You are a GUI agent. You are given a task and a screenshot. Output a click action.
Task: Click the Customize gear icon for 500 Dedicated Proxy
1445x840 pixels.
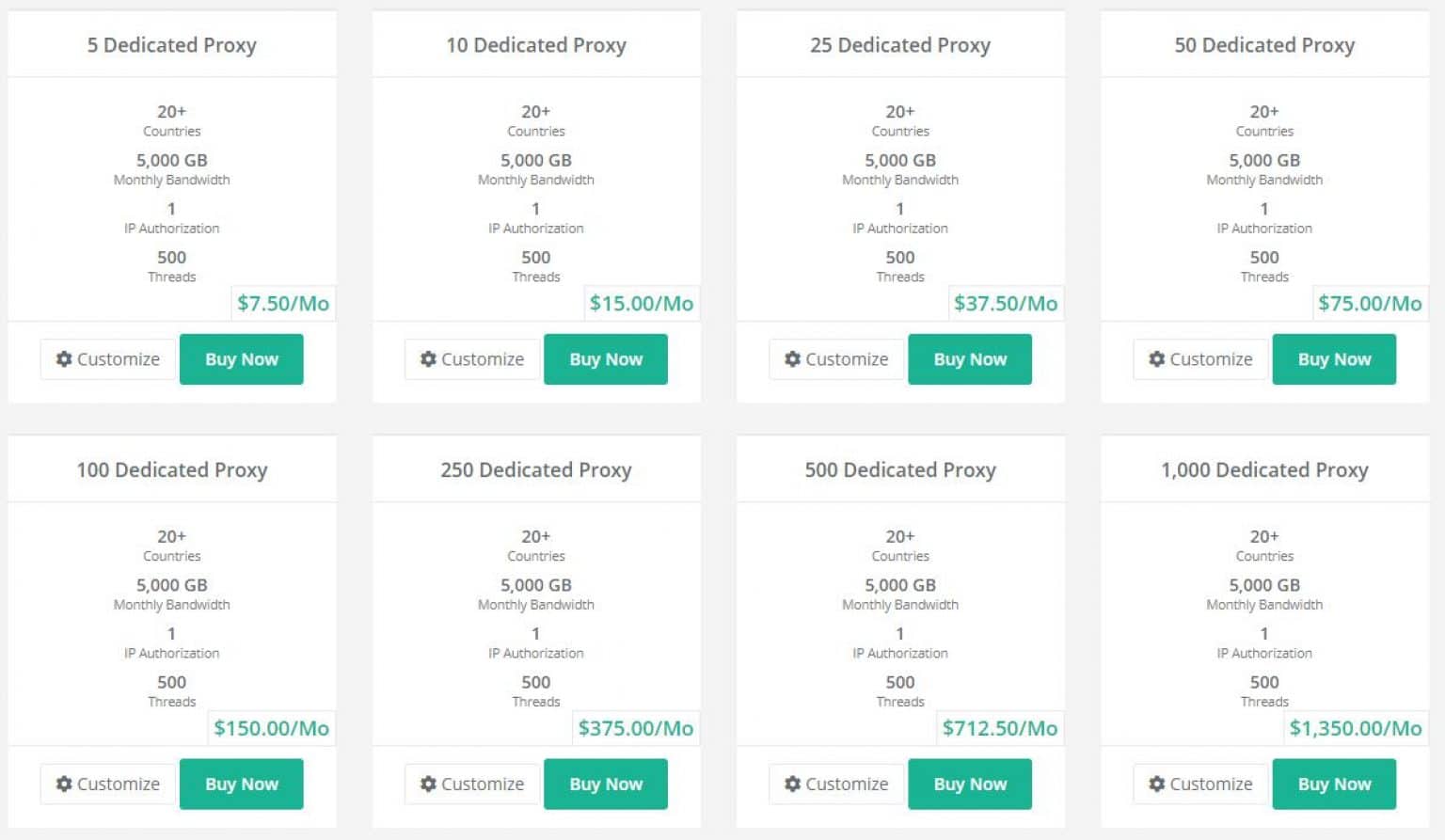pos(792,784)
